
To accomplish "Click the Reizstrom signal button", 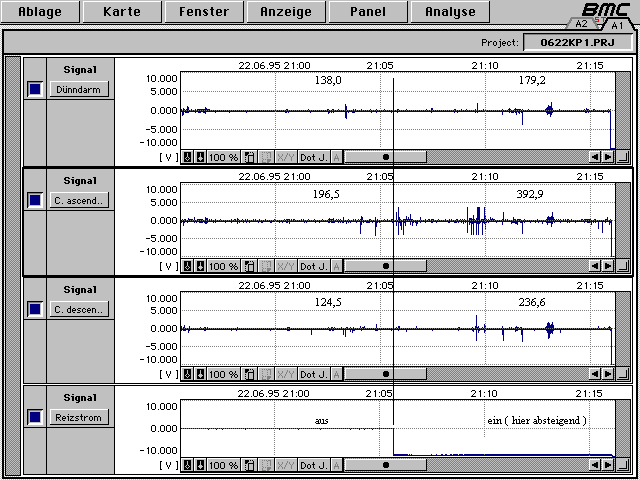I will [x=79, y=417].
